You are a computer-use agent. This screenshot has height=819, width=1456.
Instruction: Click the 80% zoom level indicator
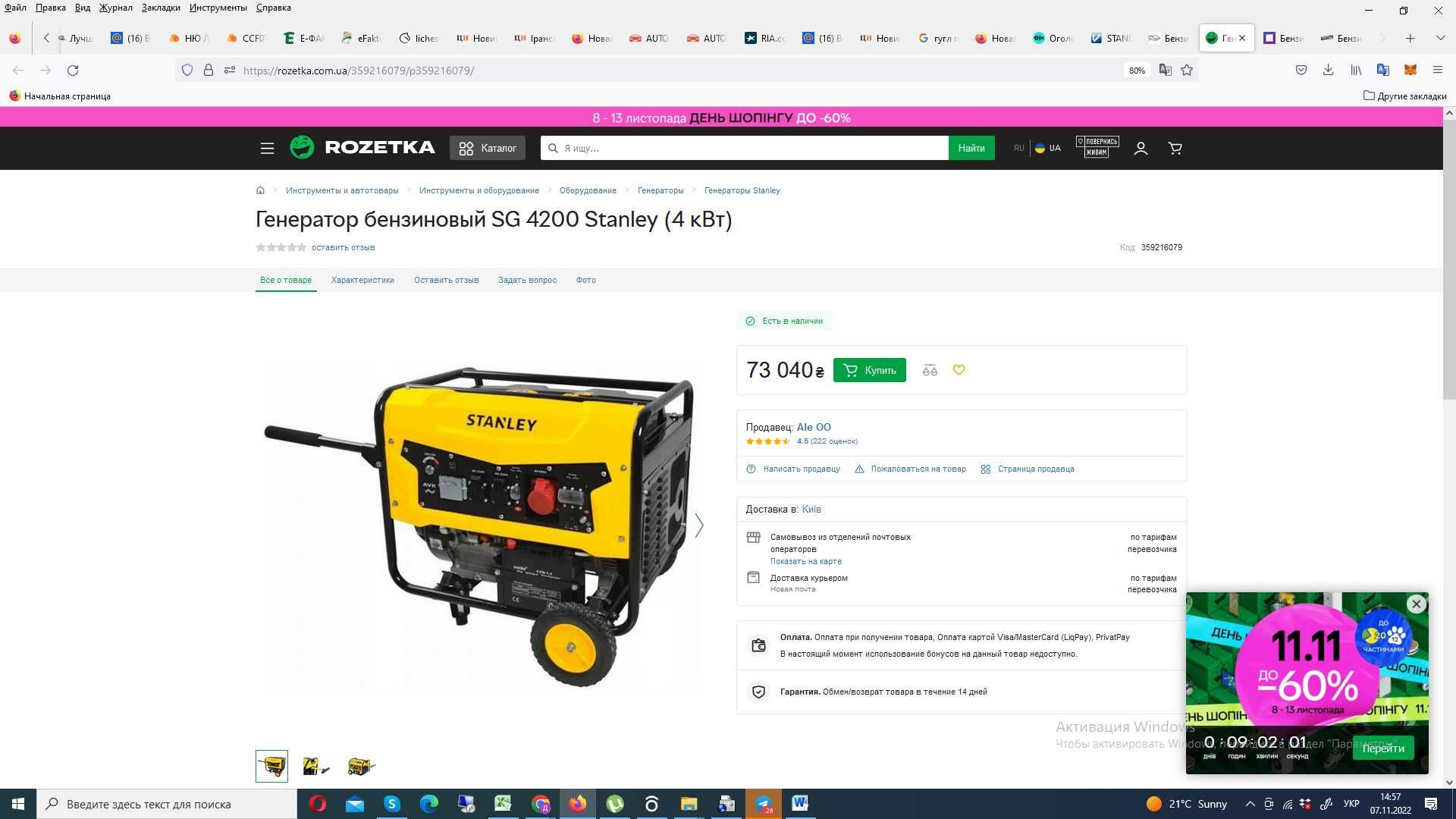(1136, 71)
